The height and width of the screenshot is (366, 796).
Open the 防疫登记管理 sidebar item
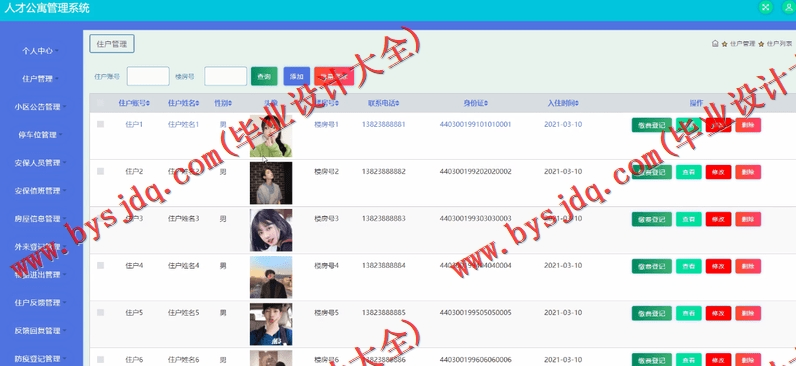[x=40, y=359]
